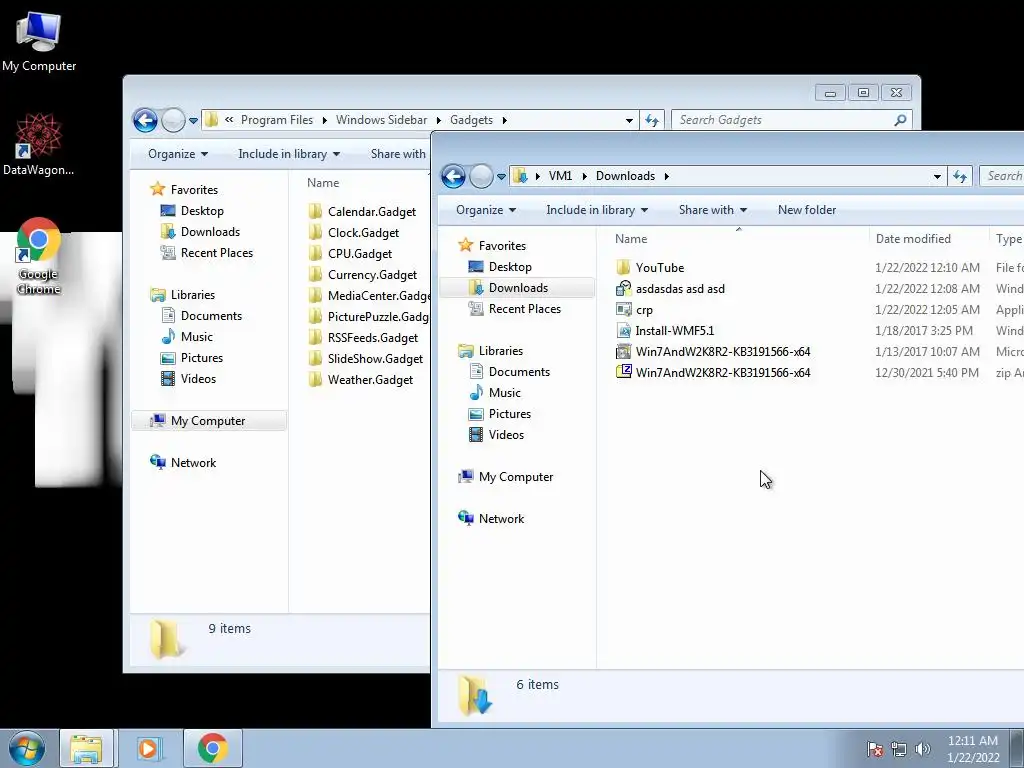Refresh the Gadgets window
This screenshot has height=768, width=1024.
coord(652,120)
